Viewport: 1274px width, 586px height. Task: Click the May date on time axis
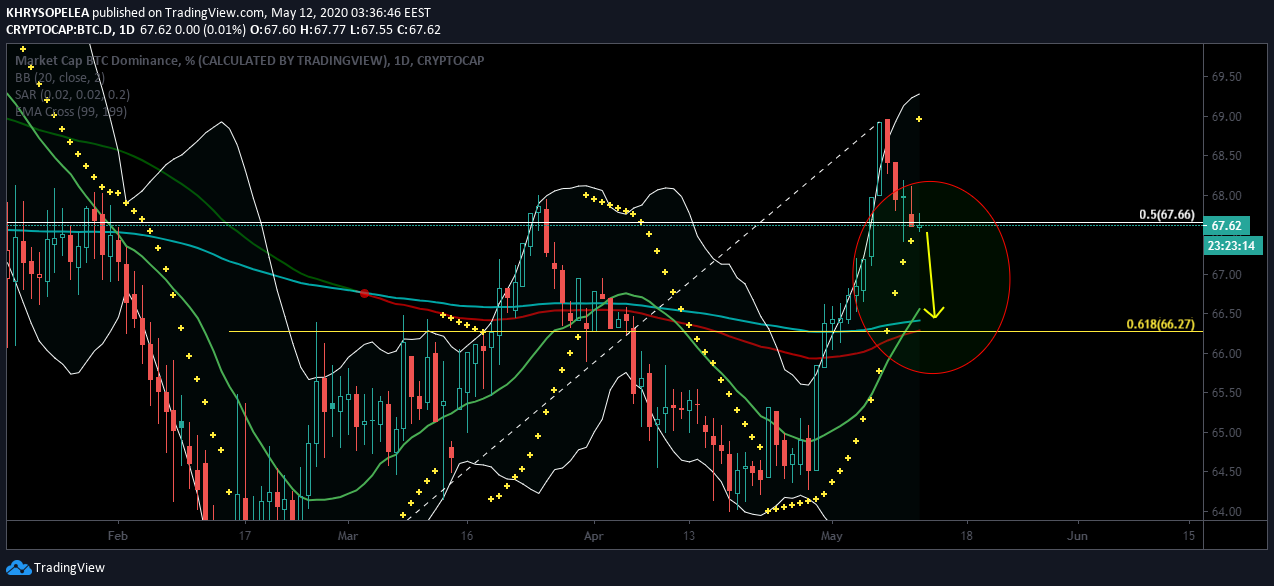(833, 536)
